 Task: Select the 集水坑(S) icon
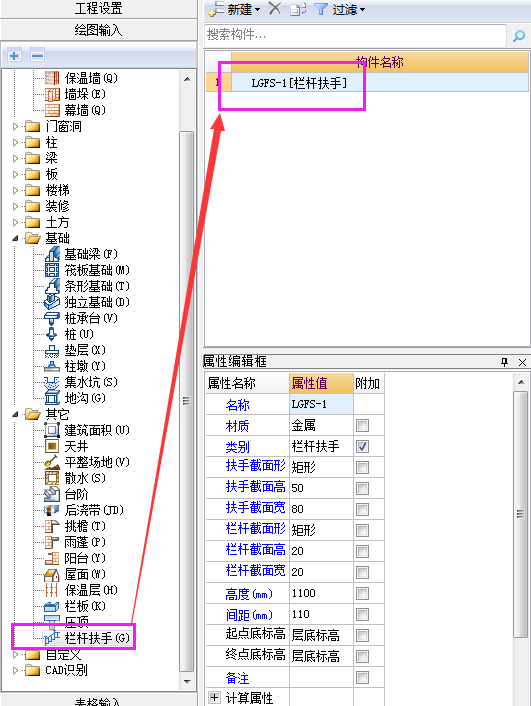[52, 382]
